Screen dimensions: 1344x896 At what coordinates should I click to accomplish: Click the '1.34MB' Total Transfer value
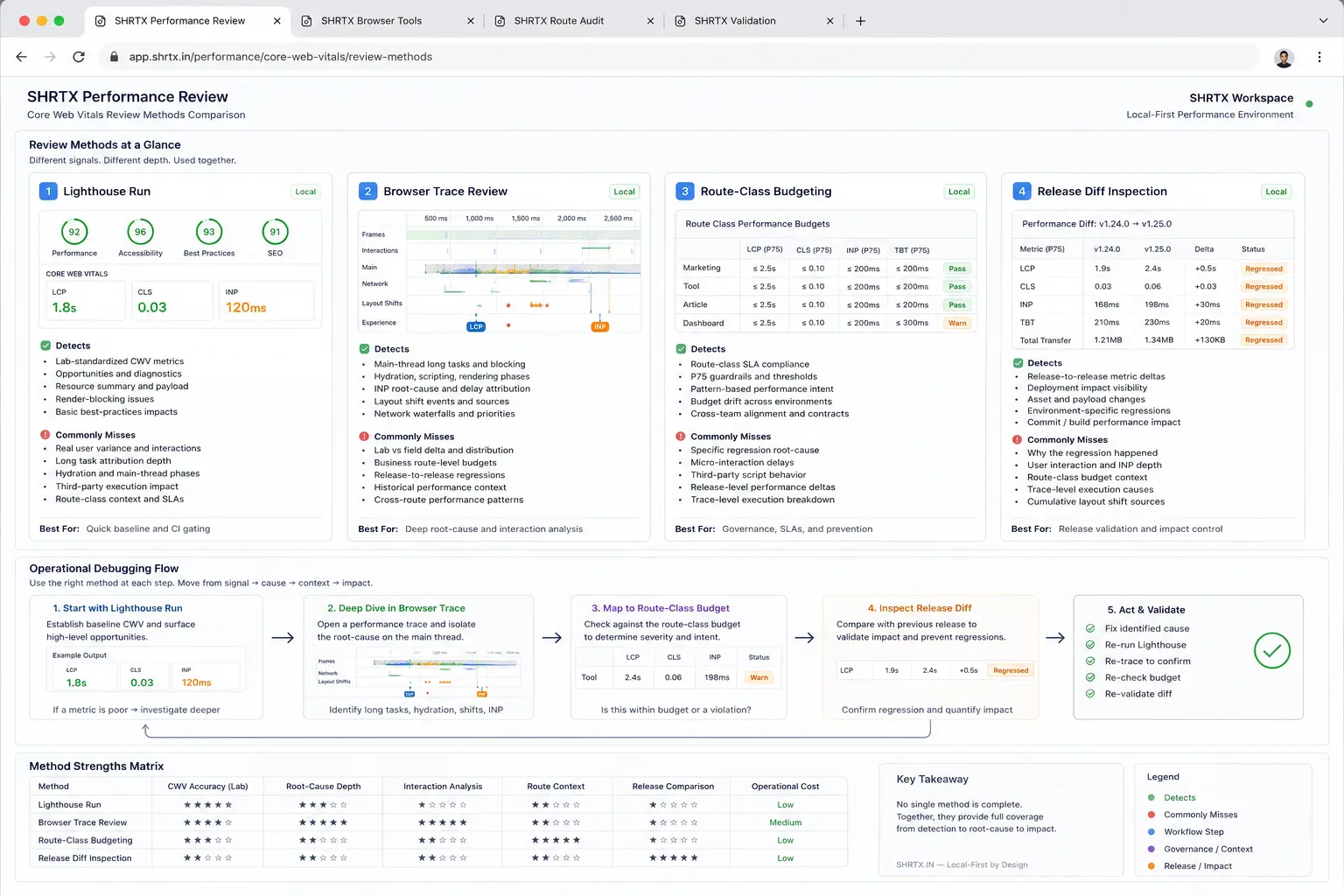pyautogui.click(x=1158, y=340)
